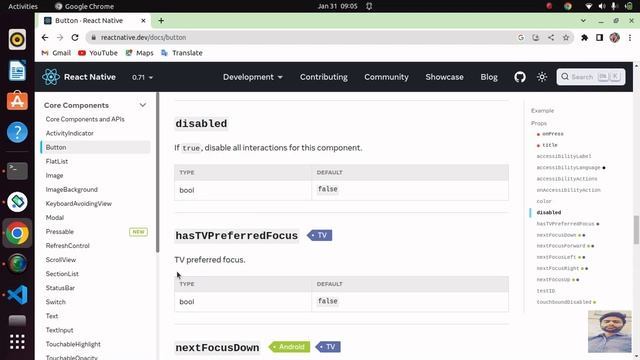
Task: Open Translate bookmark
Action: click(182, 53)
